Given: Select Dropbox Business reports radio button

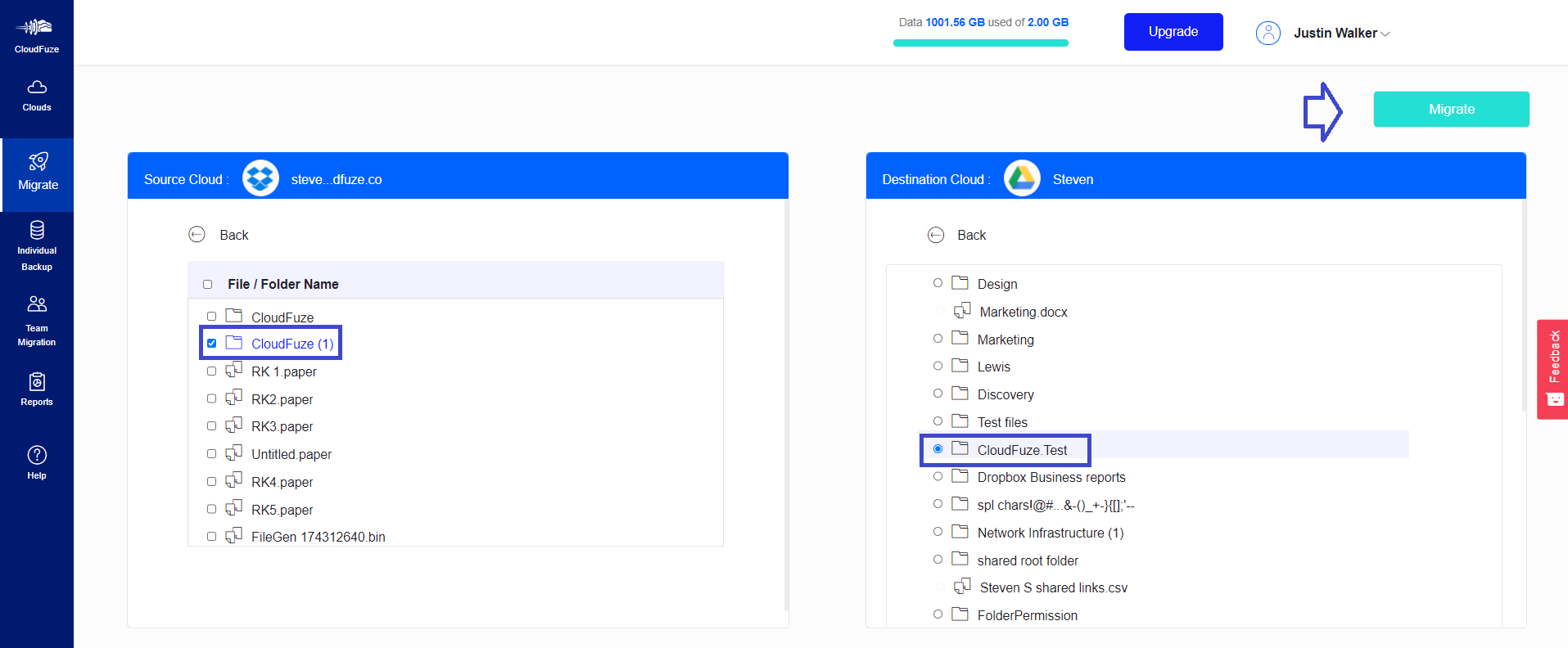Looking at the screenshot, I should pyautogui.click(x=938, y=476).
